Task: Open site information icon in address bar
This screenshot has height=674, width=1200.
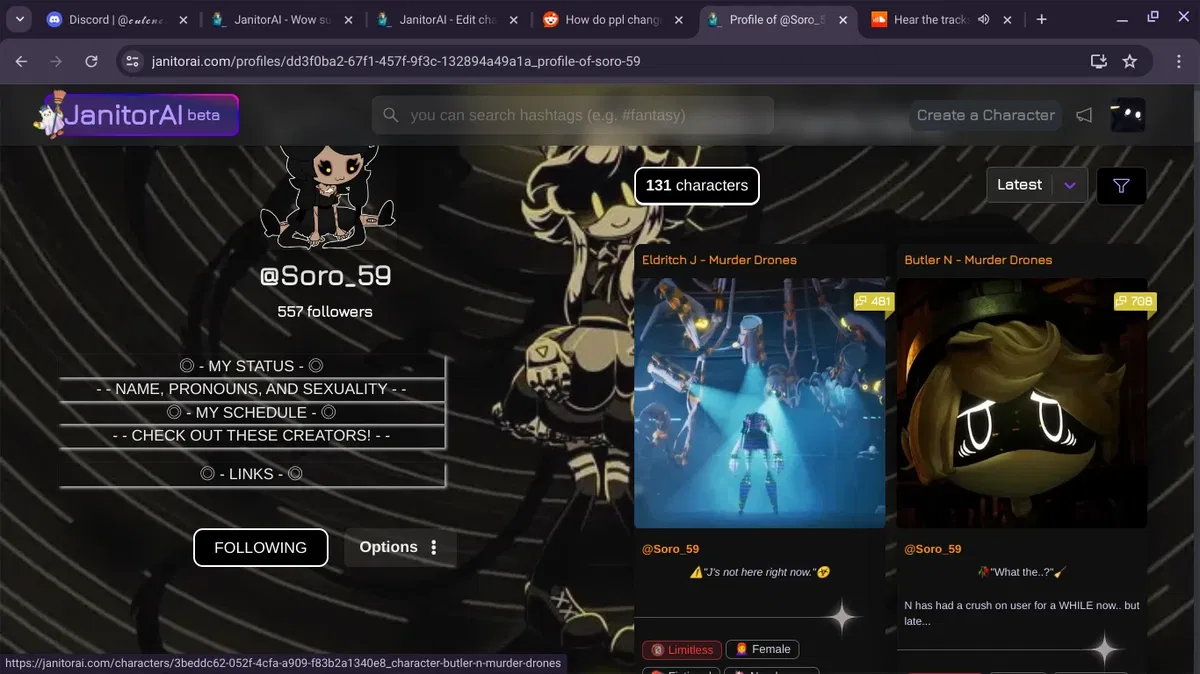Action: click(132, 61)
